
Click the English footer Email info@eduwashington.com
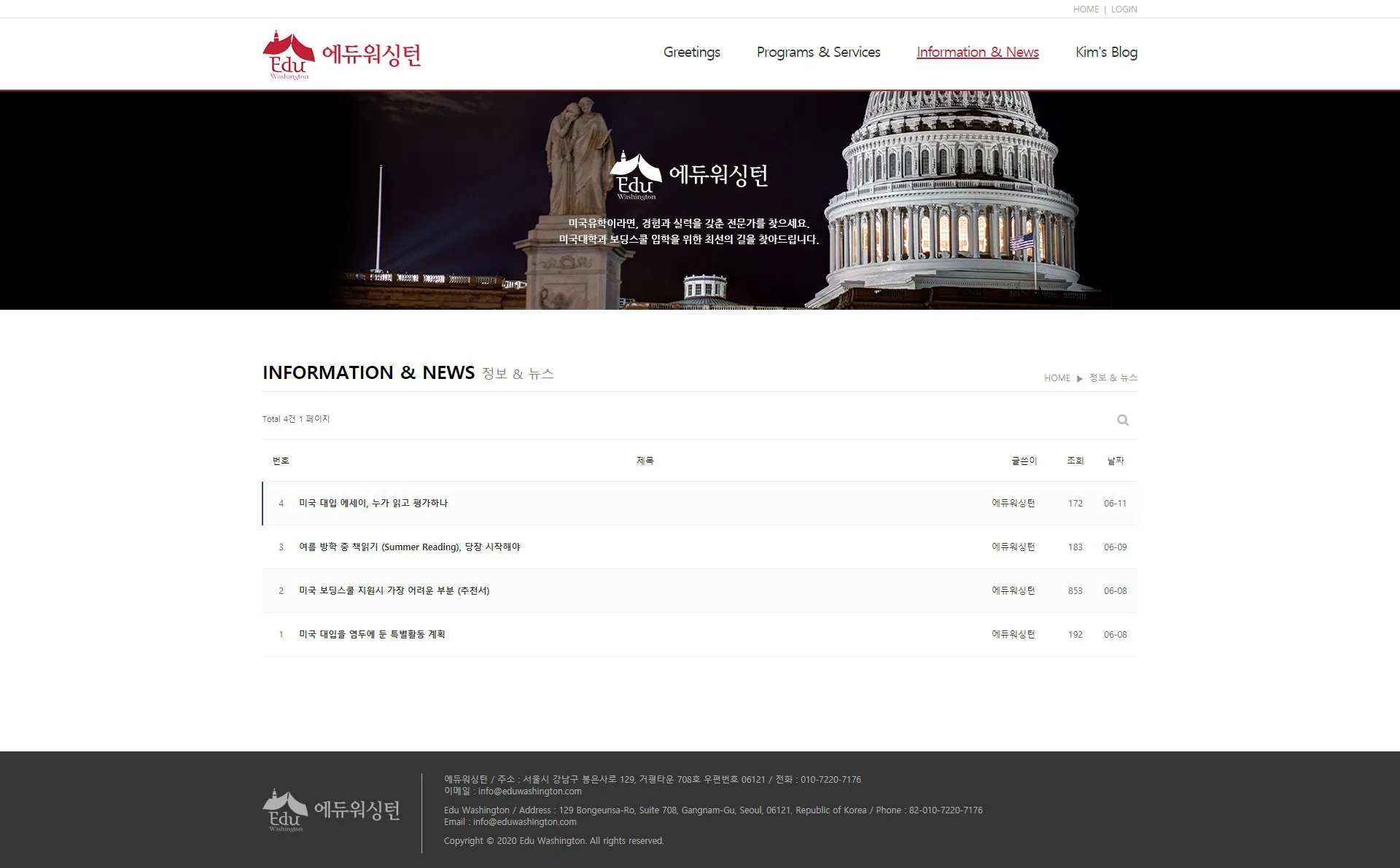[525, 822]
